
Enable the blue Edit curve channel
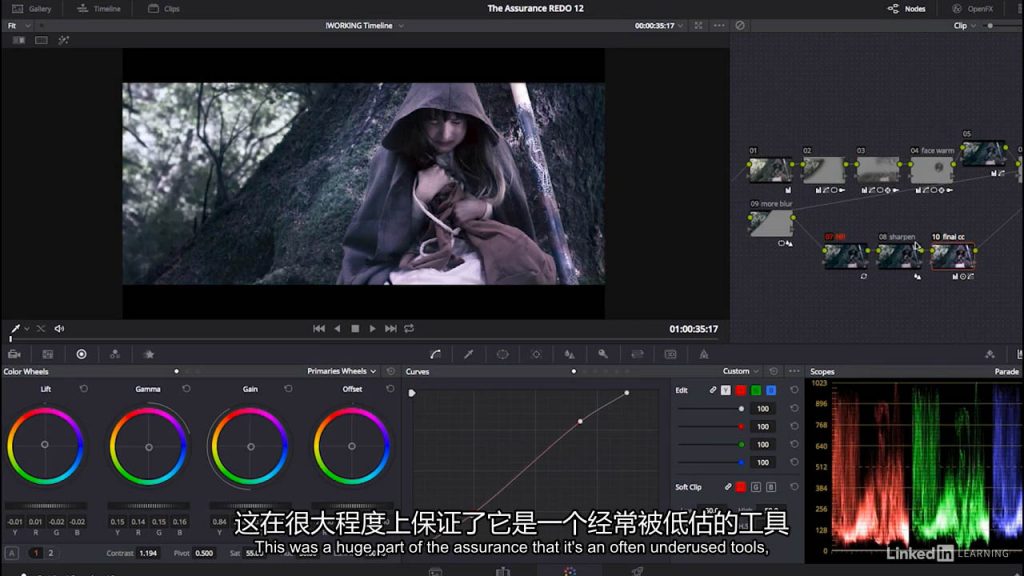click(771, 390)
